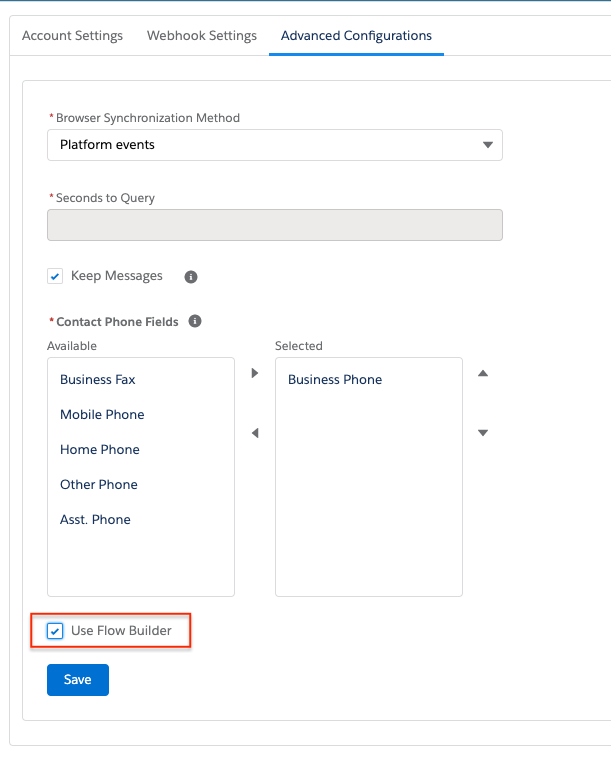Switch to the Account Settings tab
Image resolution: width=611 pixels, height=779 pixels.
click(72, 36)
